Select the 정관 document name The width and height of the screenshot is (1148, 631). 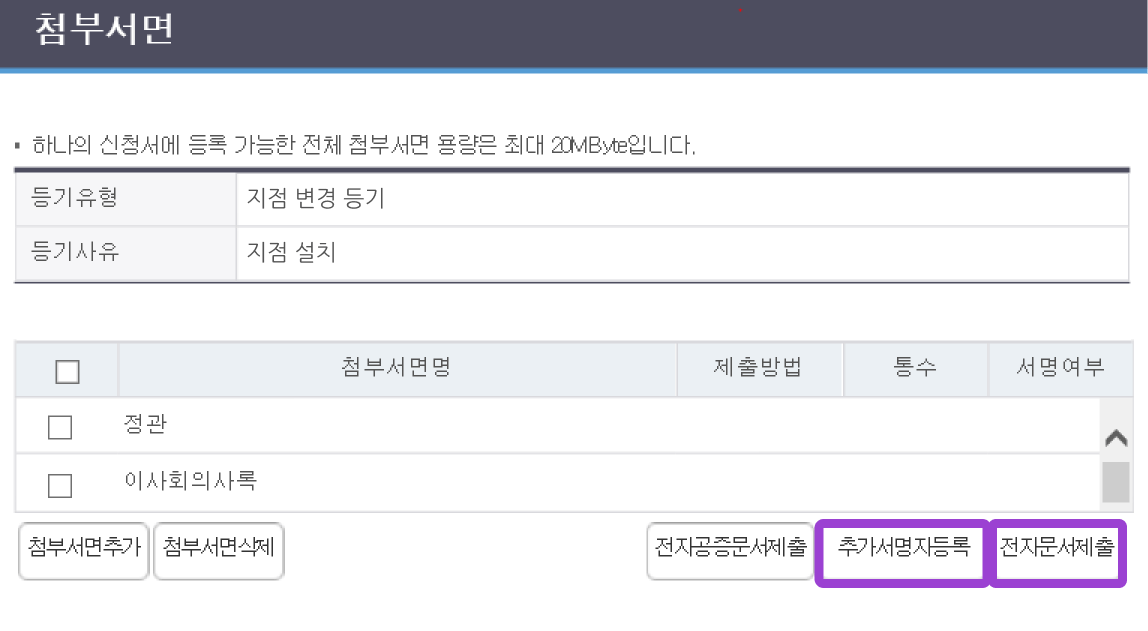click(145, 424)
